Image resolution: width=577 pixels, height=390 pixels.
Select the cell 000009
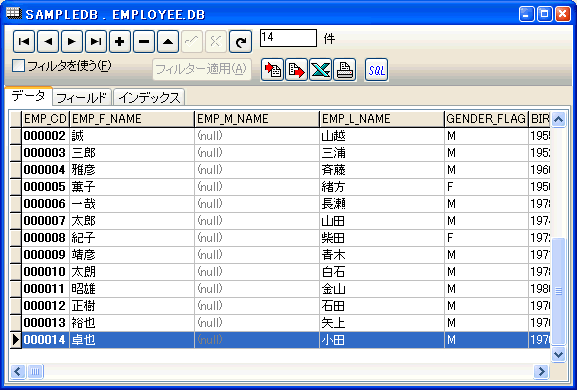(x=46, y=255)
